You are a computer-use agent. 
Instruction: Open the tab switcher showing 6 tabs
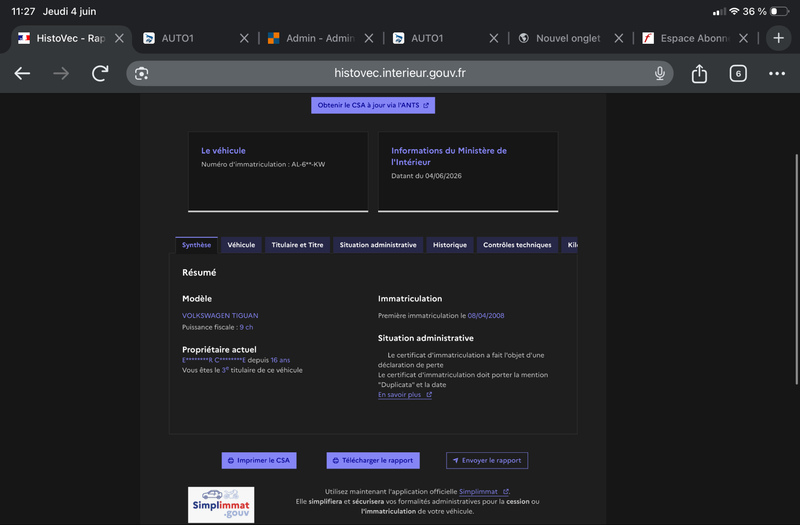(x=738, y=73)
